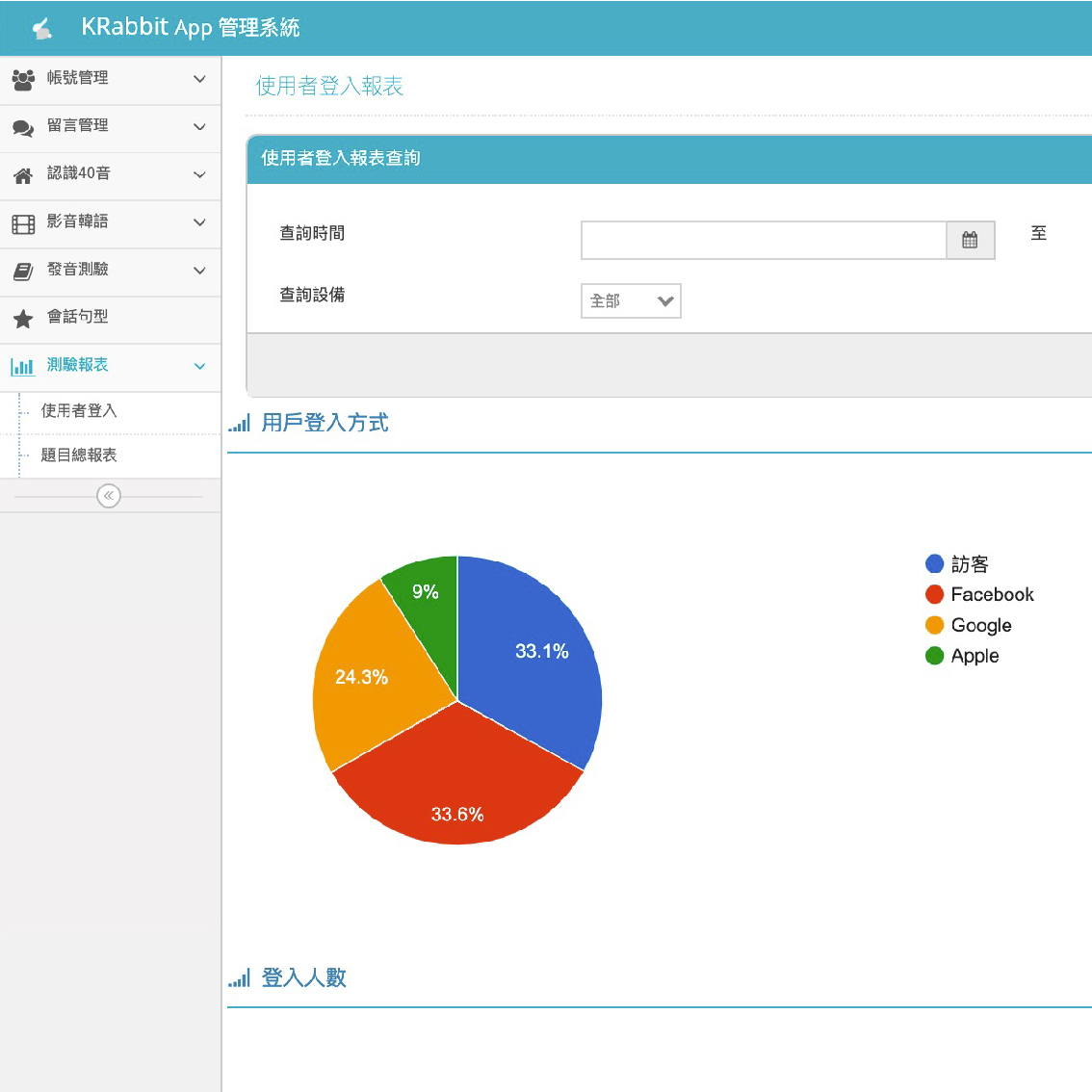Screen dimensions: 1092x1092
Task: Click the home icon beside 認識40音
Action: point(23,175)
